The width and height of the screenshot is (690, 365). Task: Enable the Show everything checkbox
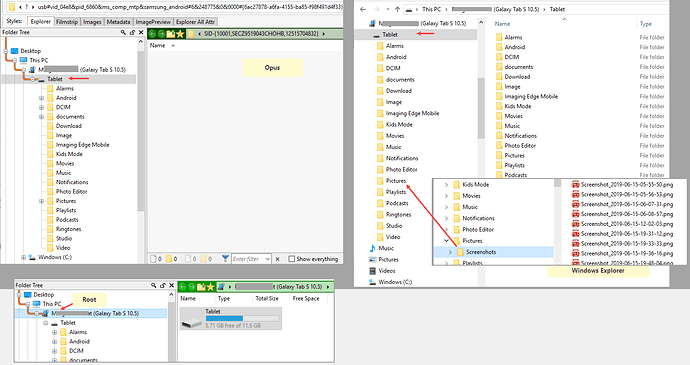291,259
